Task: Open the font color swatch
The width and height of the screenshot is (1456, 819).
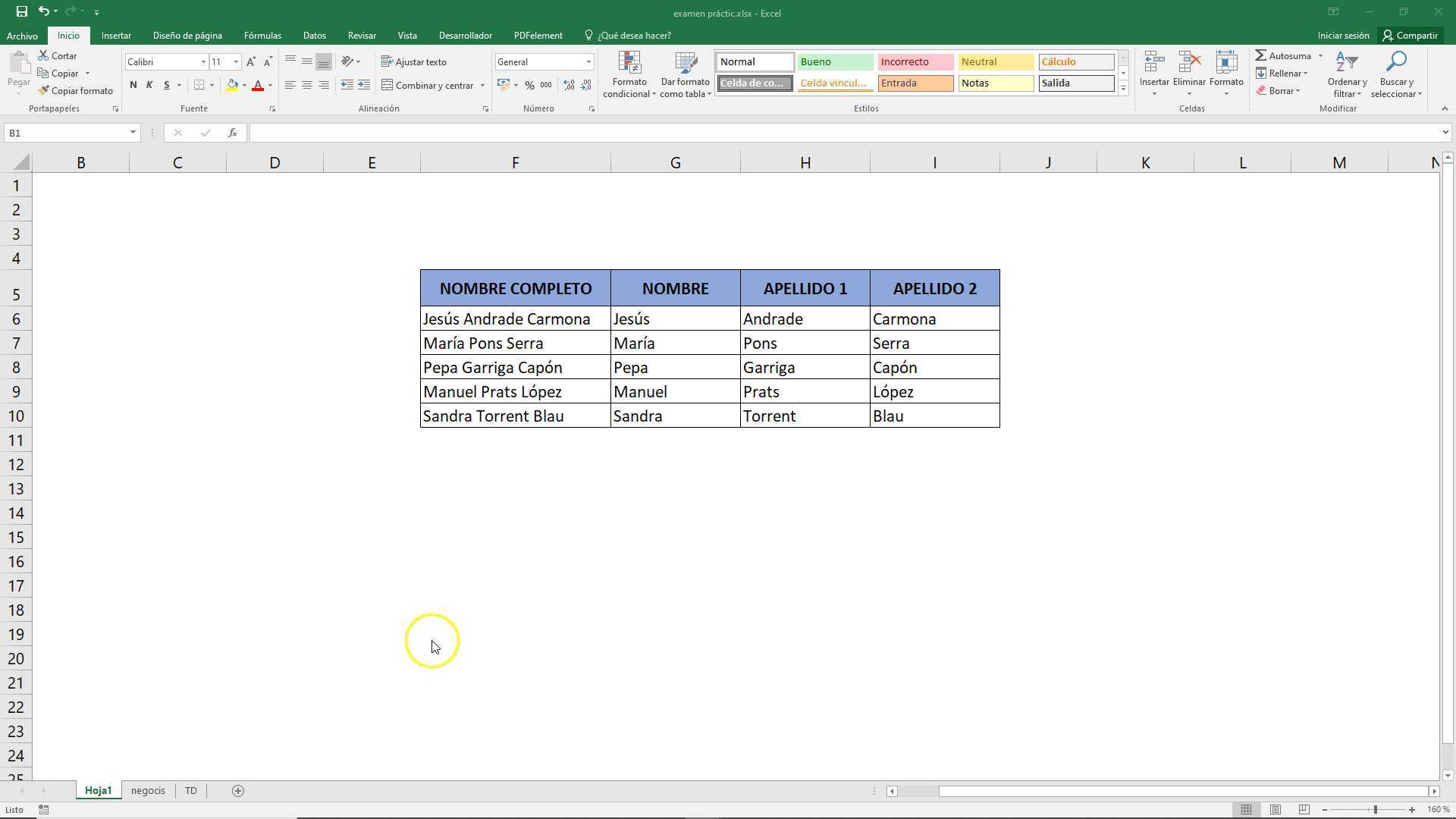Action: pos(259,85)
